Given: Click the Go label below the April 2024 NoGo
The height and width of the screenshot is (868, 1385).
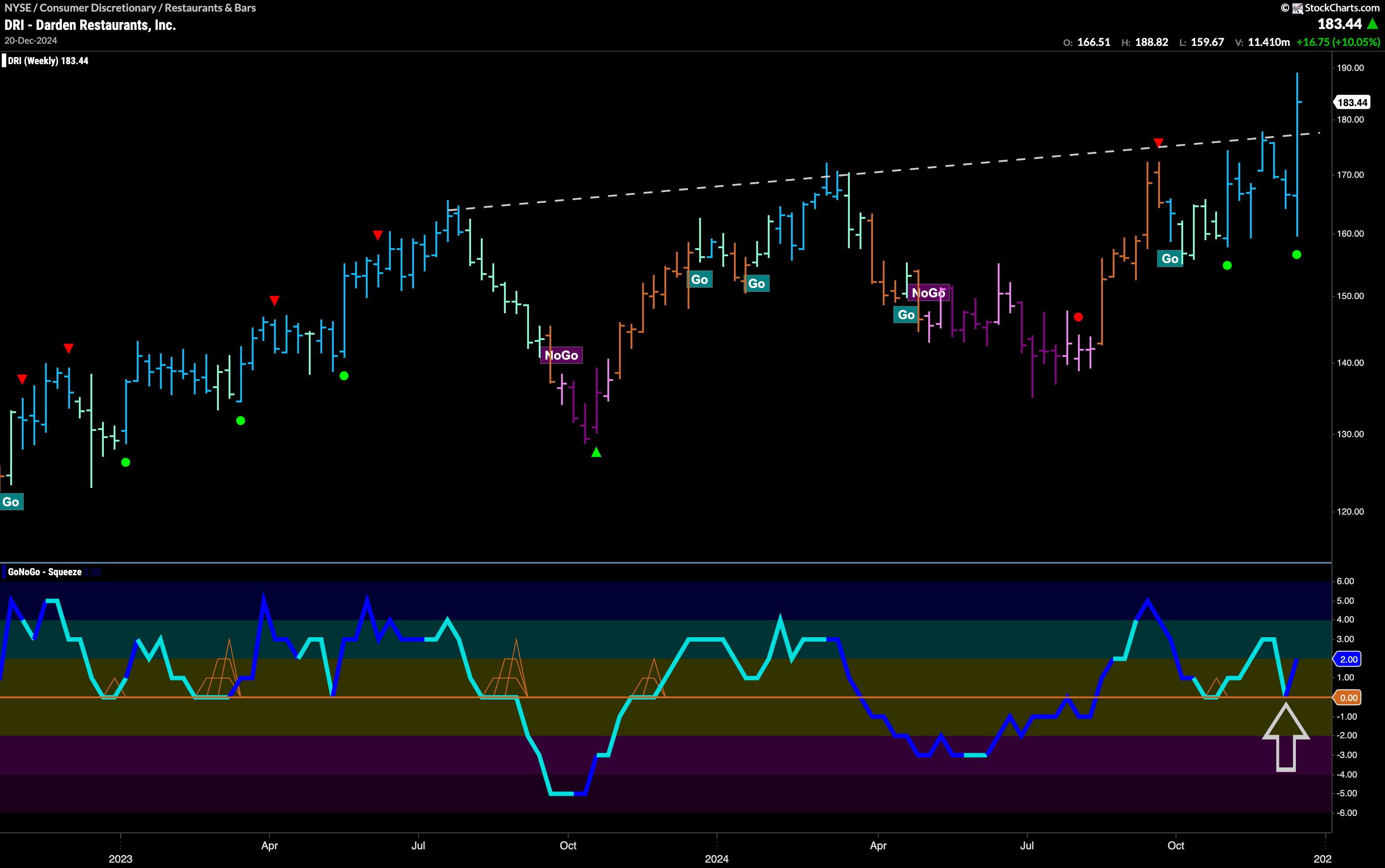Looking at the screenshot, I should 906,315.
